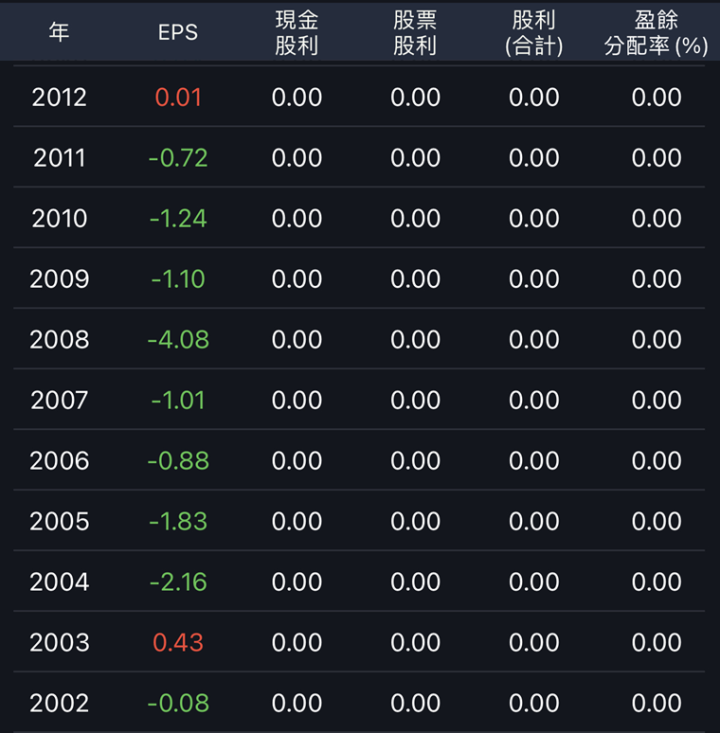
Task: Select the 2011 股票股利 value 0.00
Action: point(415,158)
